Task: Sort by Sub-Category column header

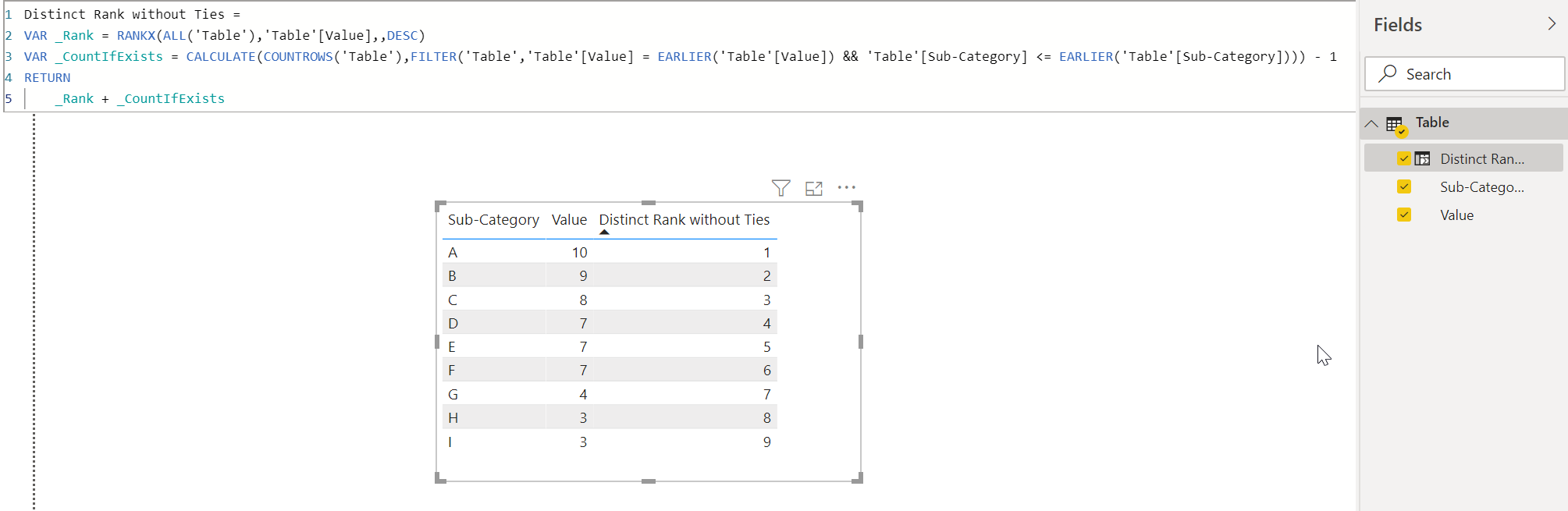Action: [493, 220]
